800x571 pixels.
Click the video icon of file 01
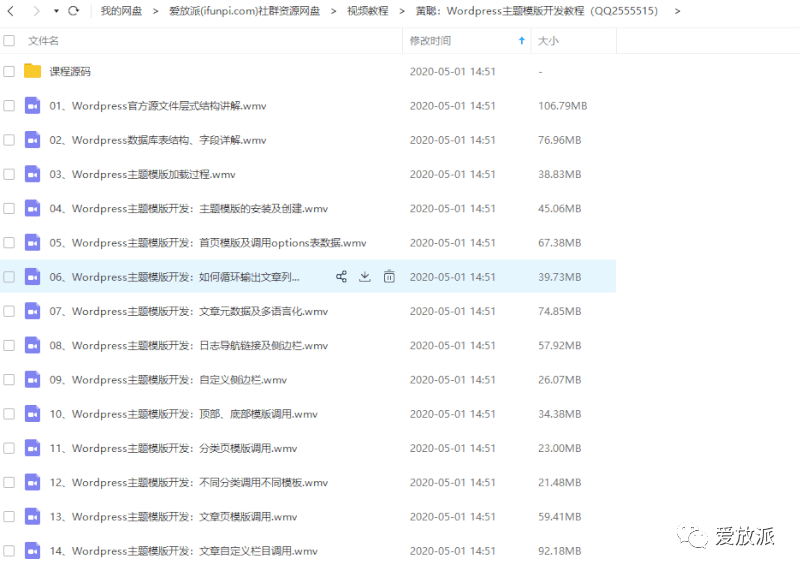click(x=33, y=106)
